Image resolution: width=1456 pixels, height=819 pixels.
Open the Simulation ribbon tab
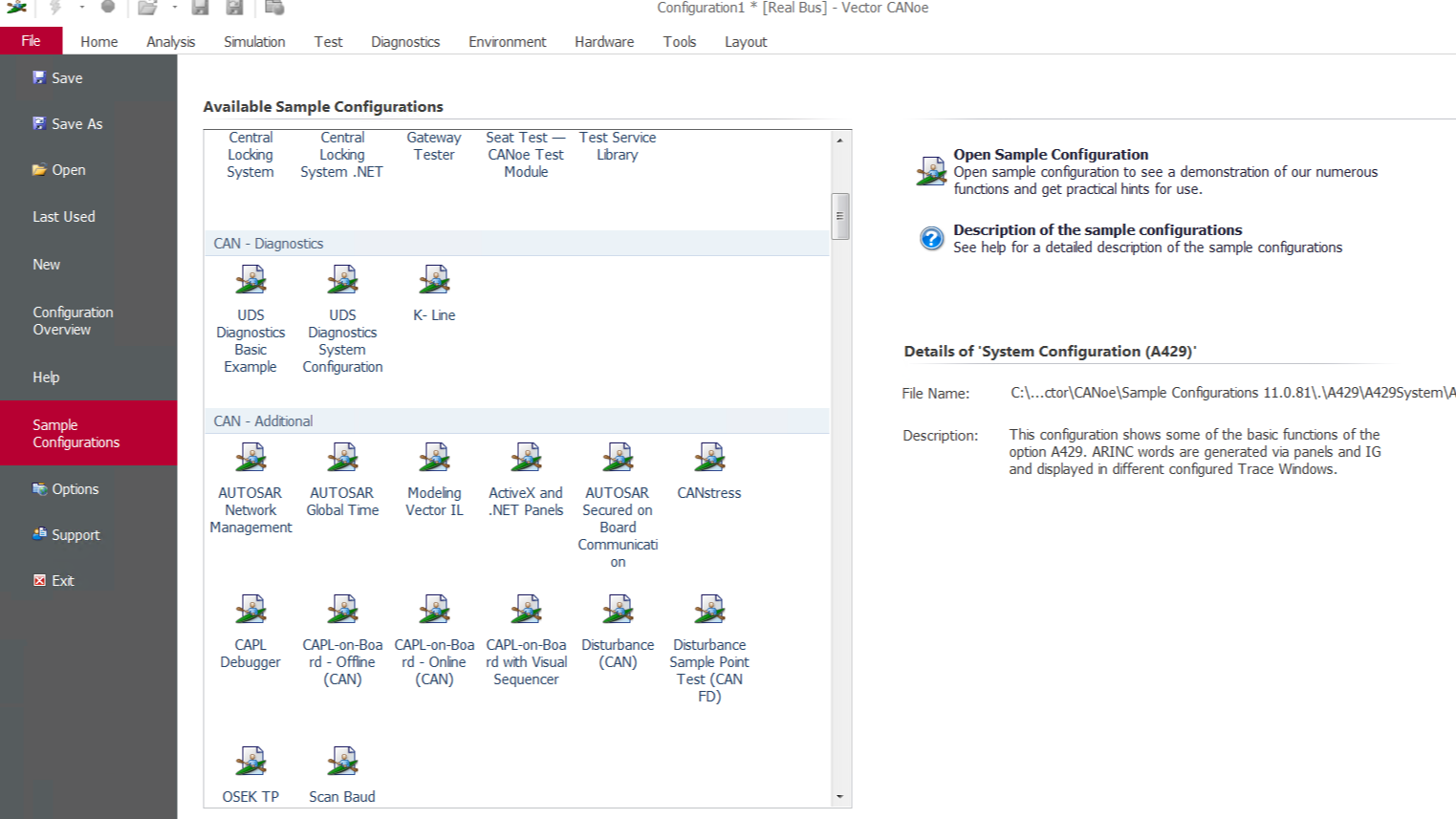click(254, 42)
